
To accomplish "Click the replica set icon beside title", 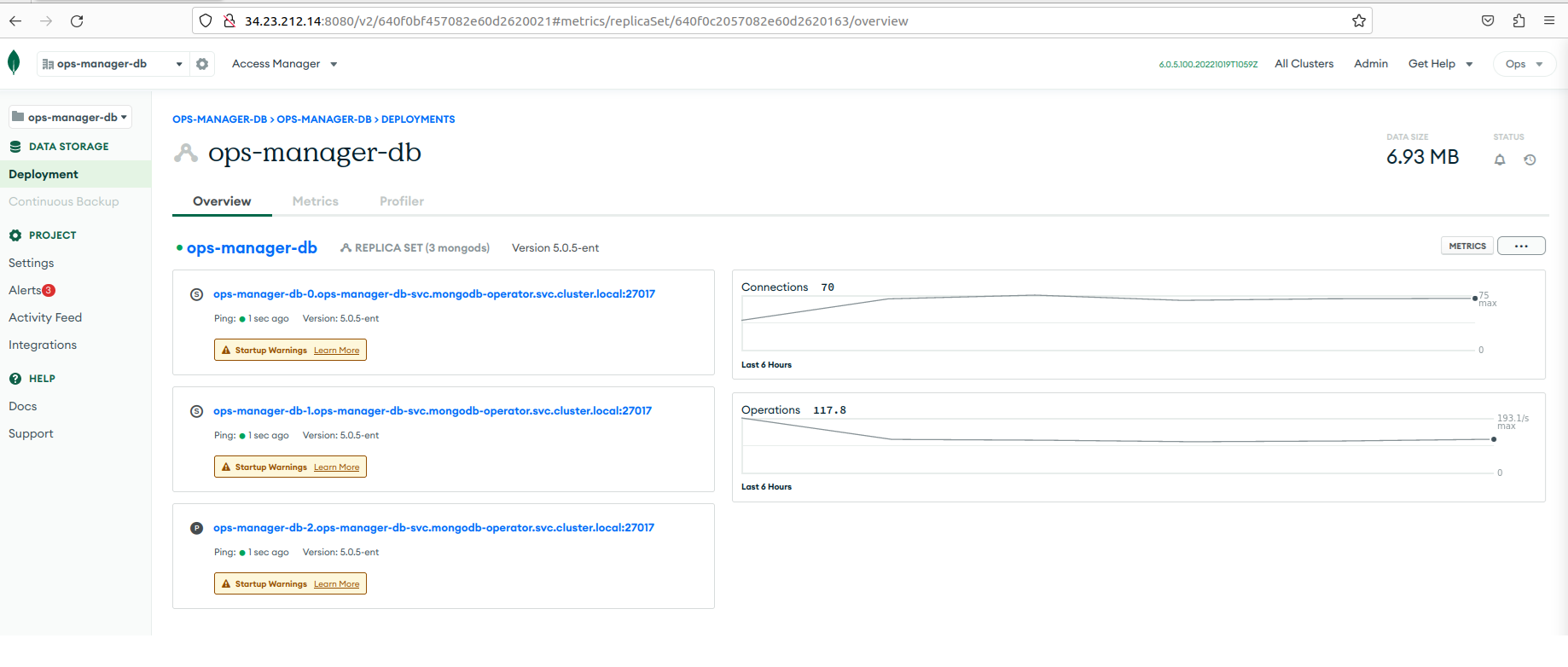I will (x=185, y=153).
